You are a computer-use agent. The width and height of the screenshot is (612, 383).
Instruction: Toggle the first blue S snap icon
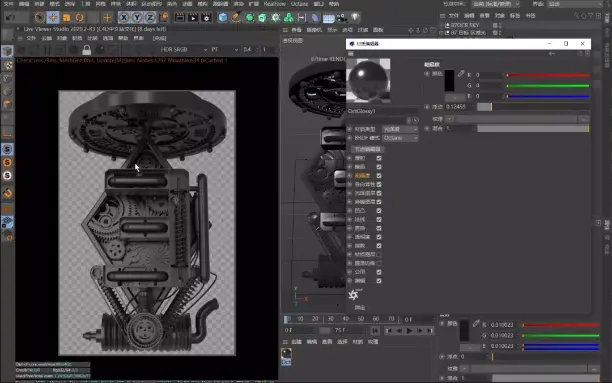tap(7, 149)
